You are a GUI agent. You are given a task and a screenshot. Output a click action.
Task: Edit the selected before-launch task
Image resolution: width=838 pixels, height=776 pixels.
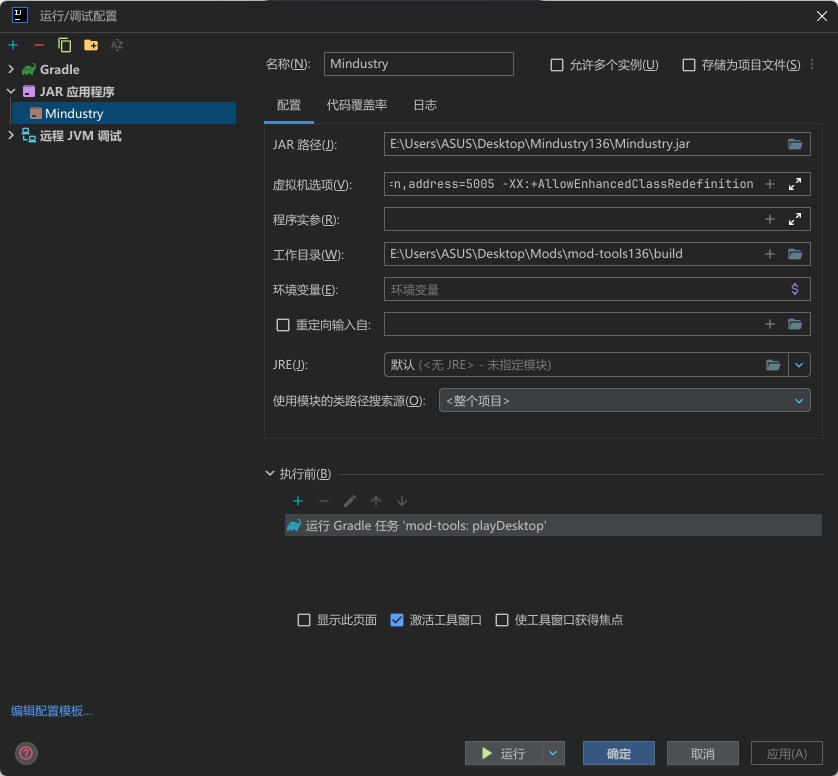tap(350, 501)
